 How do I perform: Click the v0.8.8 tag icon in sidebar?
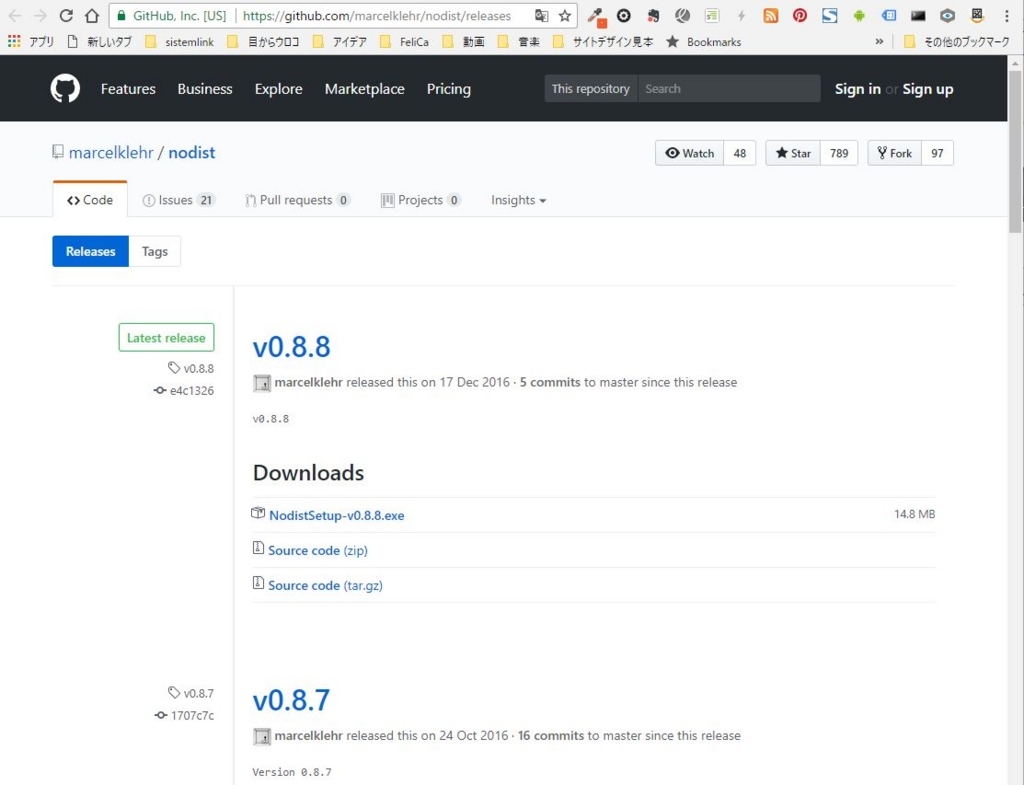[x=174, y=368]
